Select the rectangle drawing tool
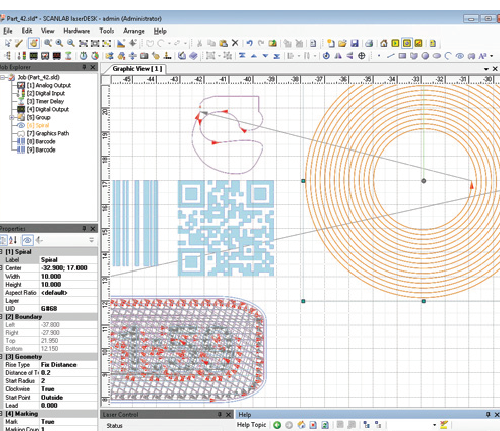This screenshot has height=431, width=500. click(402, 56)
